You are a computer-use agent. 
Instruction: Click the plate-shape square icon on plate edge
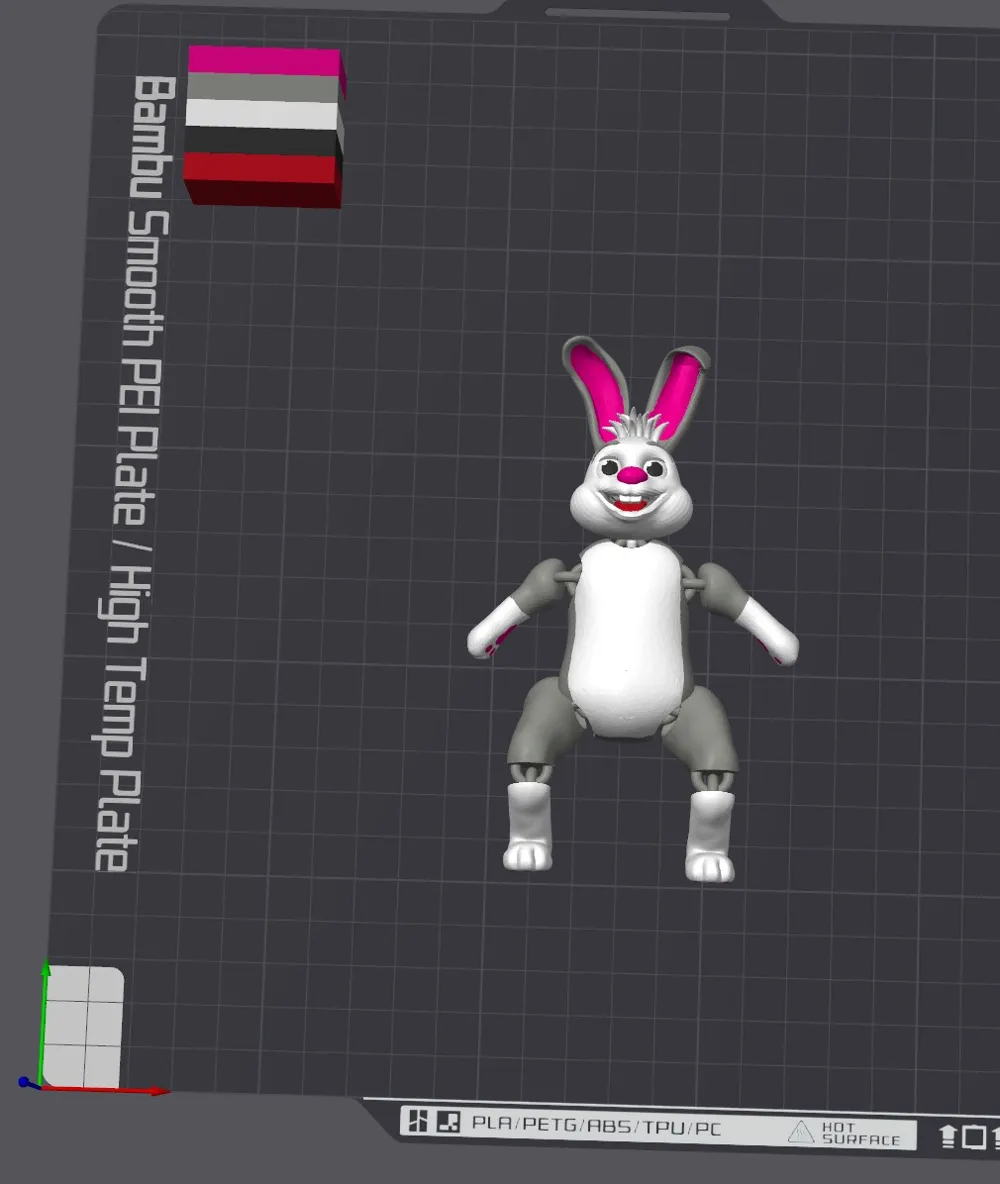(974, 1137)
